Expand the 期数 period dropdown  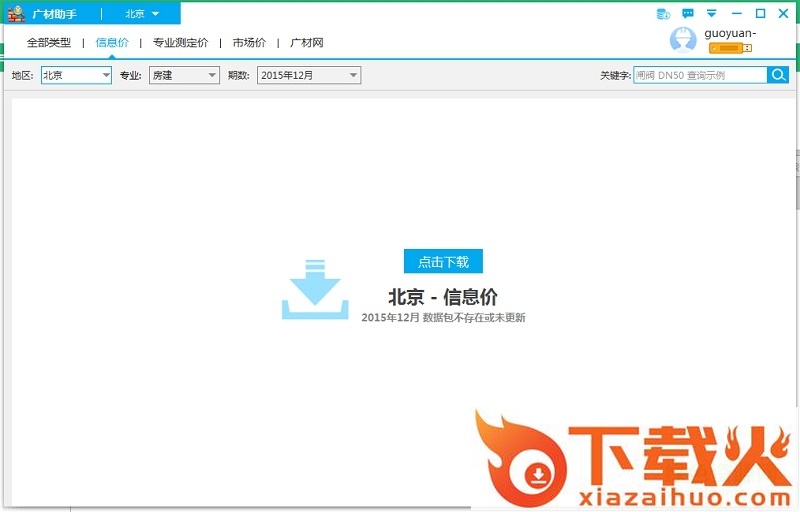(309, 75)
